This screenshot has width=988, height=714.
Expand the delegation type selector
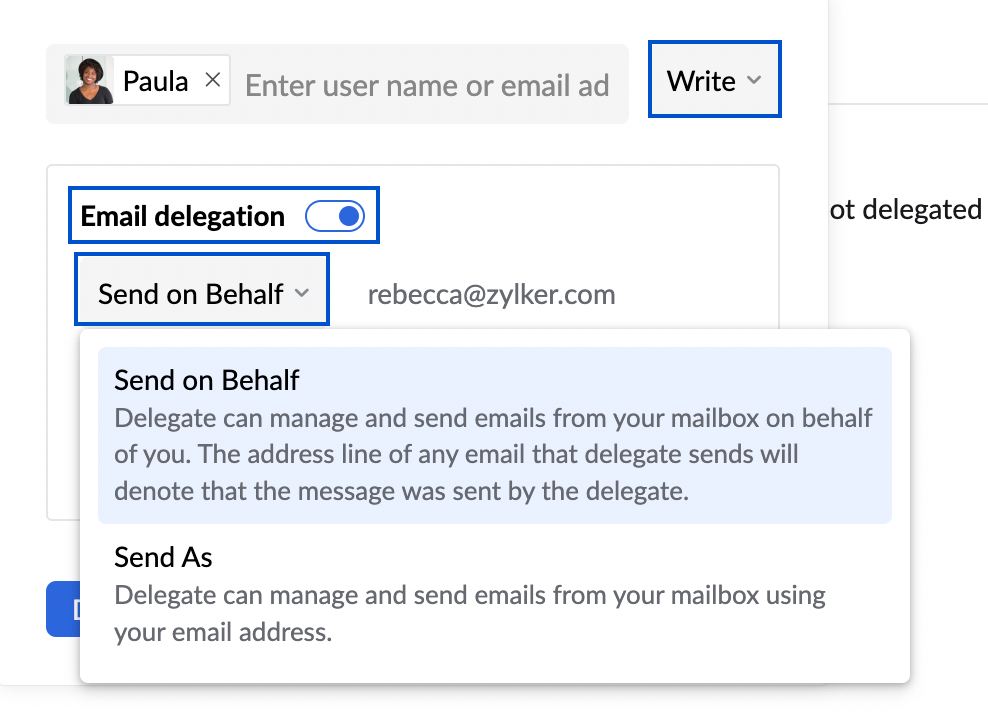(200, 291)
